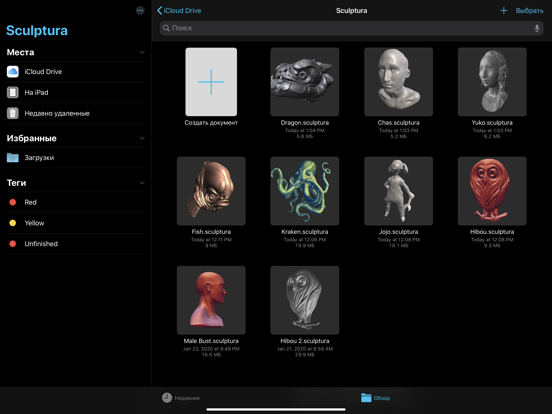Filter by Red tag label
This screenshot has width=552, height=414.
point(30,202)
